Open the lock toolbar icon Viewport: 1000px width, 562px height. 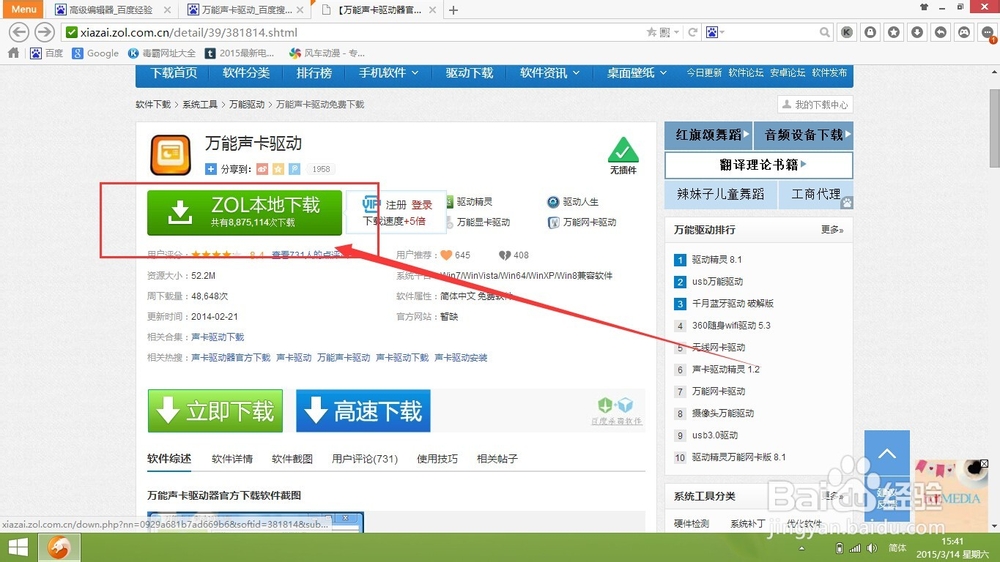(x=871, y=32)
